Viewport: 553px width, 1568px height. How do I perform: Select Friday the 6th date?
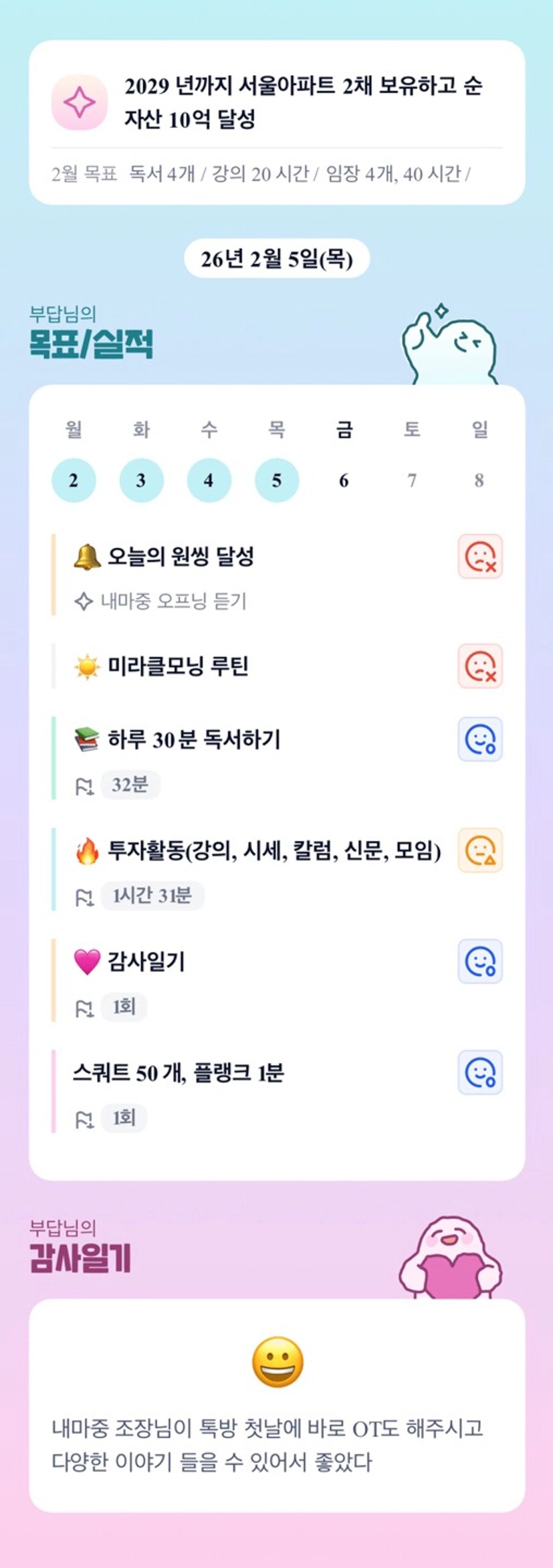click(x=344, y=480)
